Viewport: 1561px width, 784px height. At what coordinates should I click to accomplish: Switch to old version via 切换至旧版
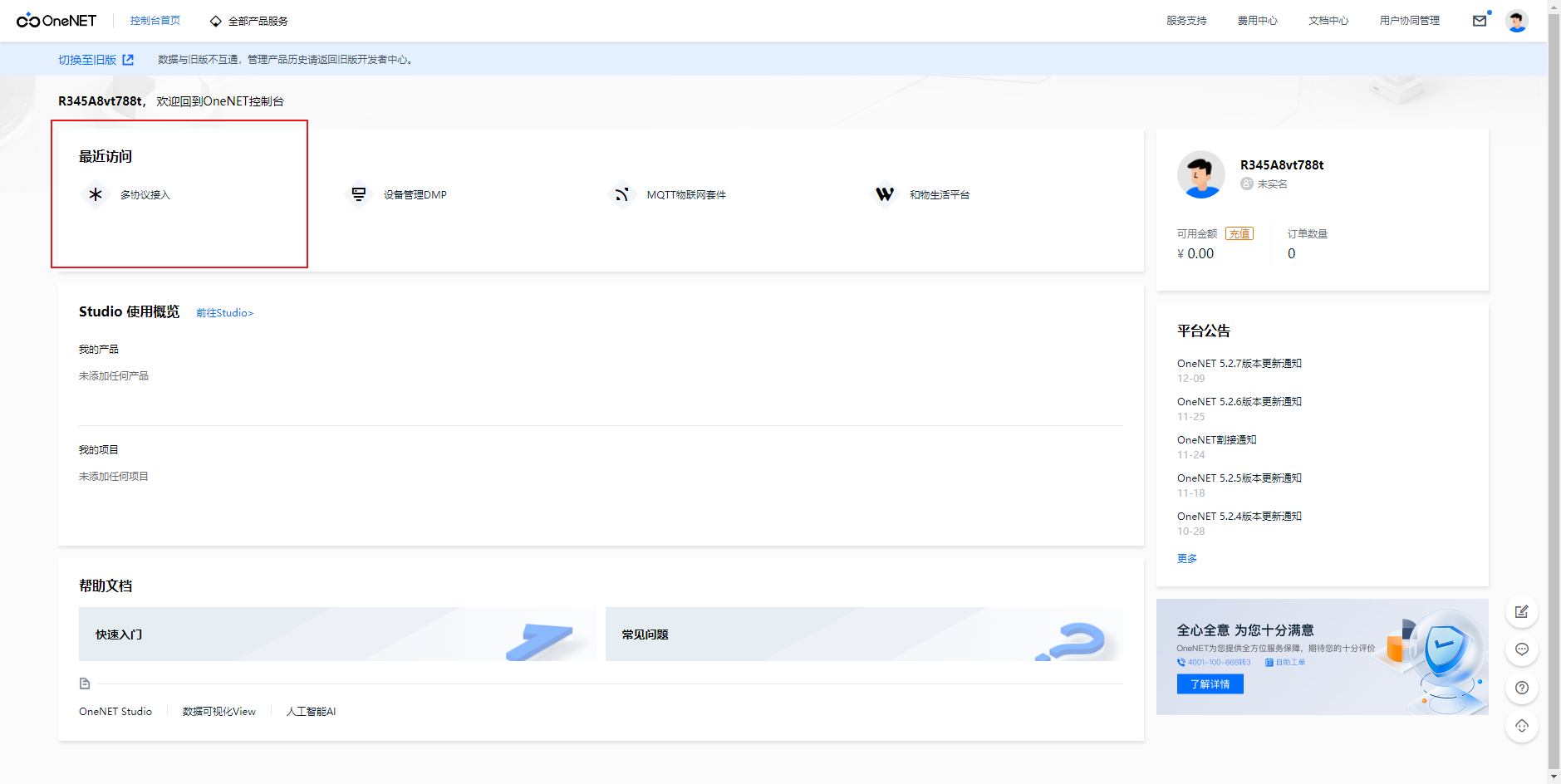pyautogui.click(x=87, y=60)
